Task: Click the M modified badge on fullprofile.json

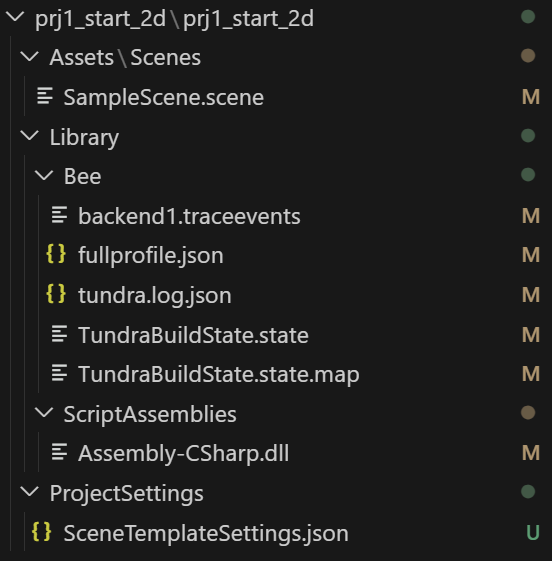Action: click(x=531, y=255)
